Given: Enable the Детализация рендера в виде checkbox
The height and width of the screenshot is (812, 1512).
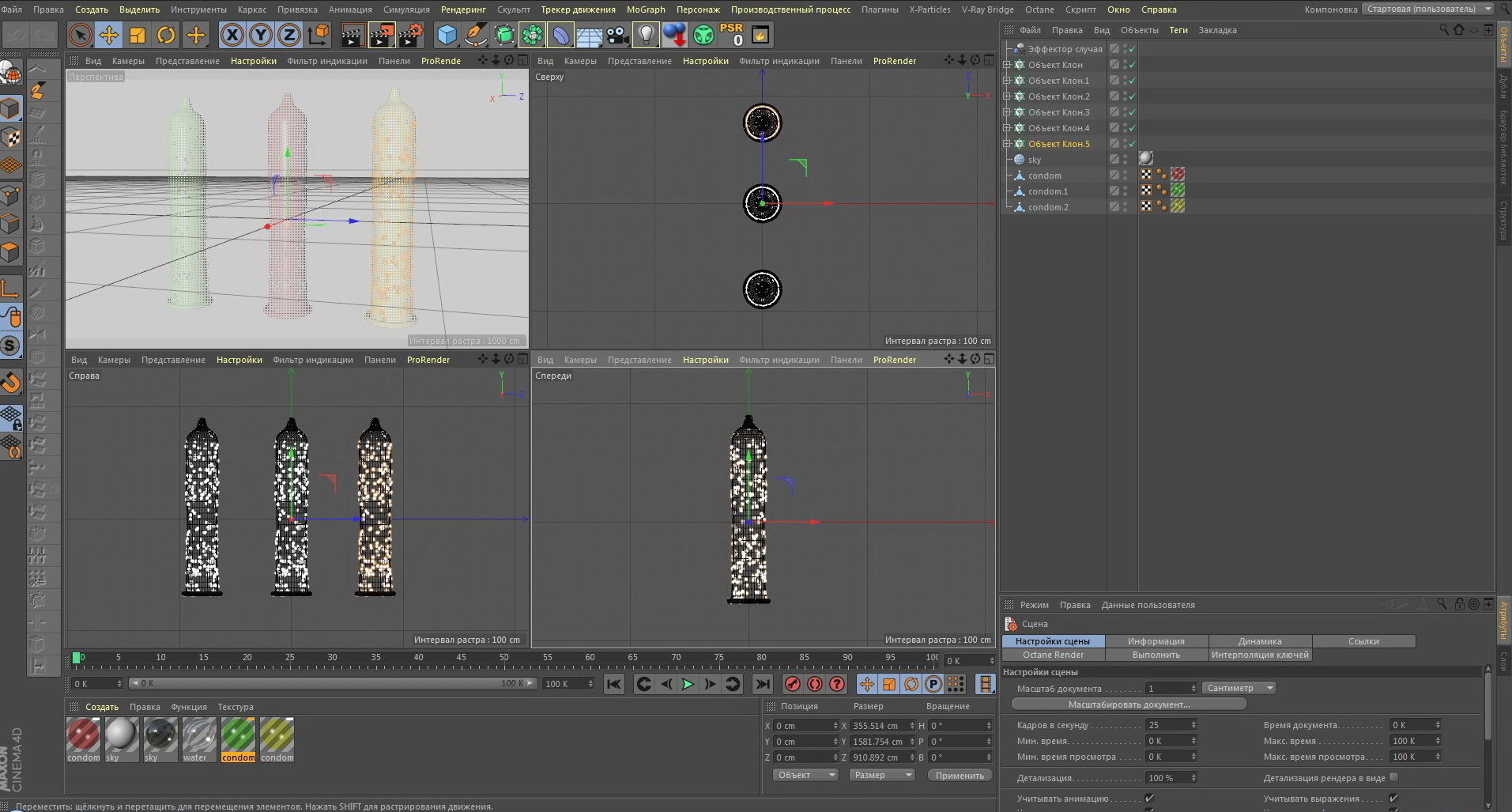Looking at the screenshot, I should click(1393, 777).
